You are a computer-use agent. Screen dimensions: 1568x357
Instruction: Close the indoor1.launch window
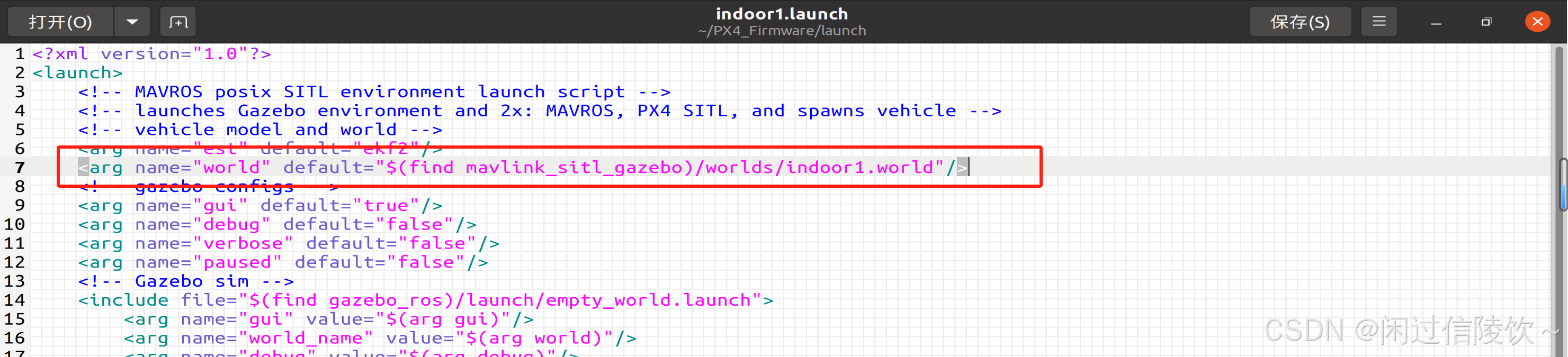point(1538,22)
